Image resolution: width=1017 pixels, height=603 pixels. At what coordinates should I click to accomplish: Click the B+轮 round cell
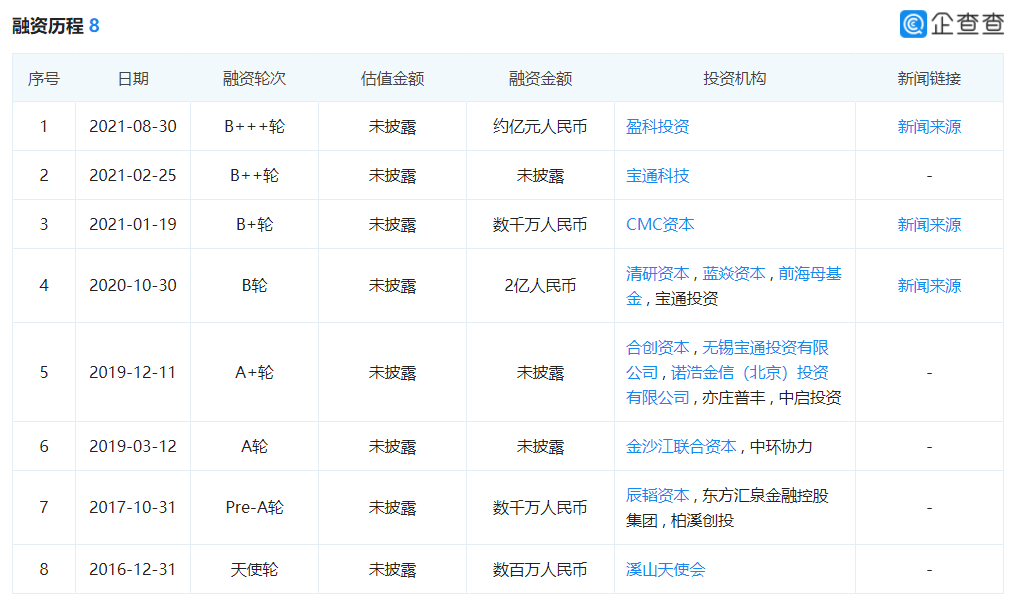[254, 224]
